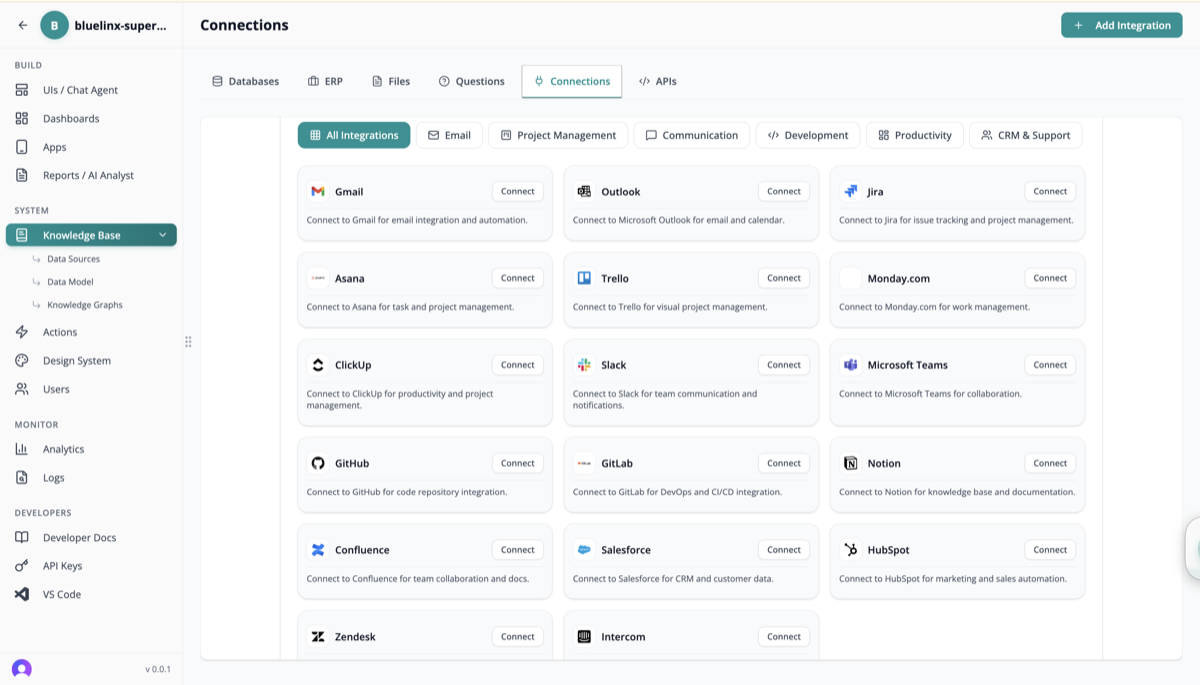The image size is (1200, 685).
Task: Filter integrations by Development
Action: pos(808,135)
